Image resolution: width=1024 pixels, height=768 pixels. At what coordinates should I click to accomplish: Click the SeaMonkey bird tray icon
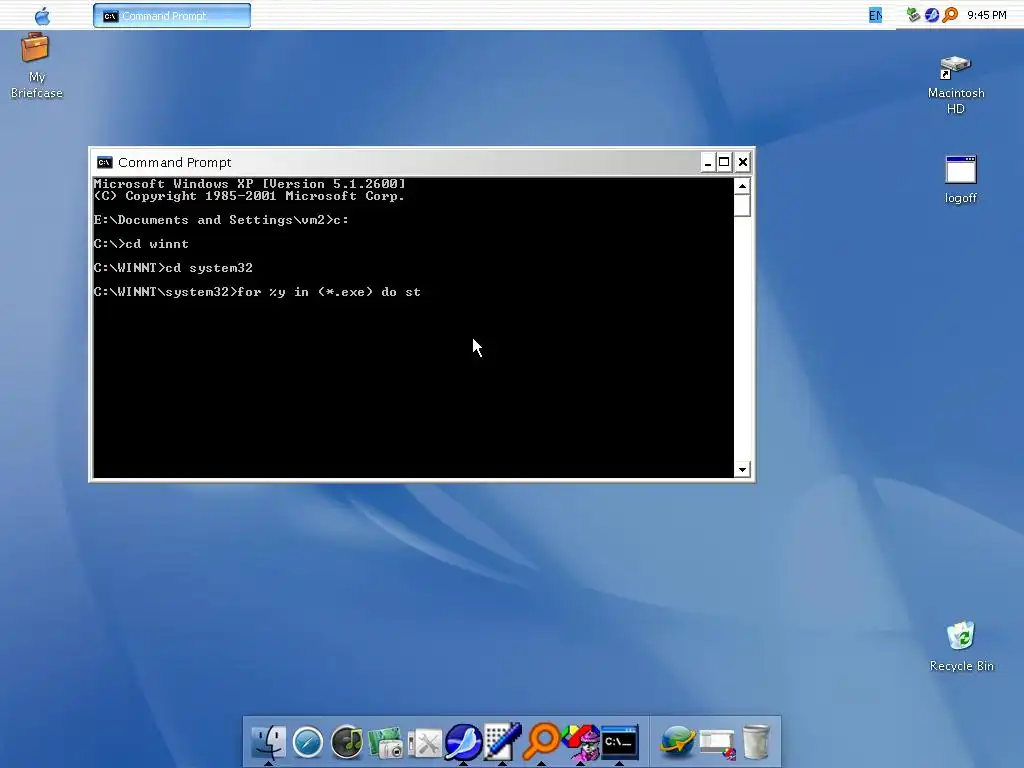pyautogui.click(x=932, y=14)
